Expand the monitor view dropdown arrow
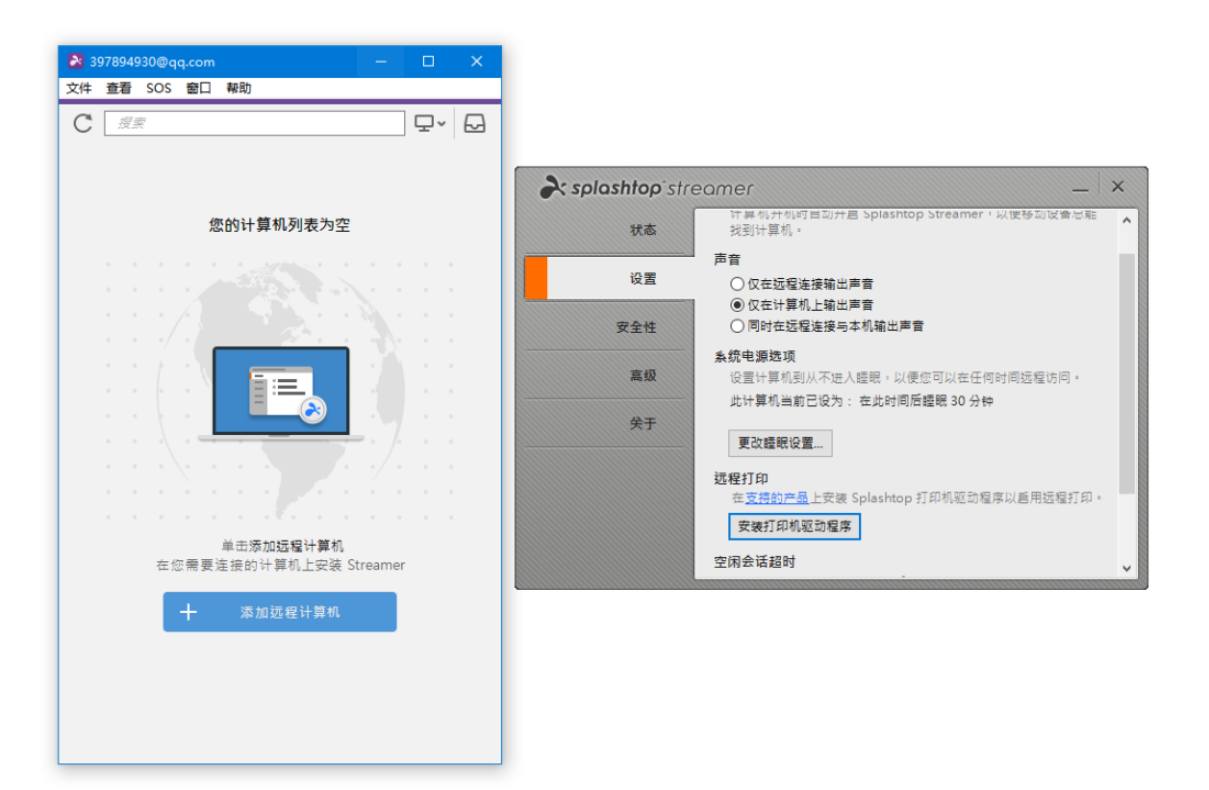Image resolution: width=1209 pixels, height=790 pixels. [440, 123]
